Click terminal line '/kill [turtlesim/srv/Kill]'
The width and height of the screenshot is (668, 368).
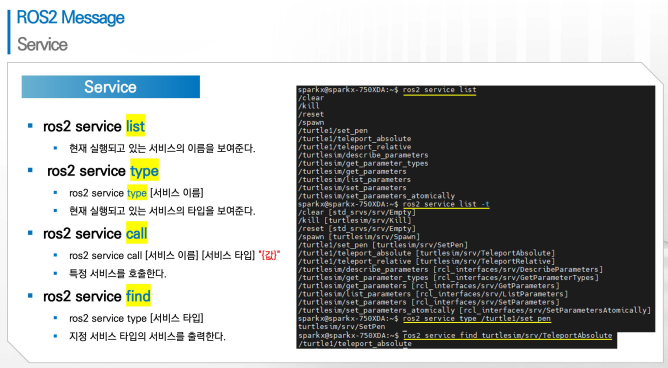click(x=354, y=220)
